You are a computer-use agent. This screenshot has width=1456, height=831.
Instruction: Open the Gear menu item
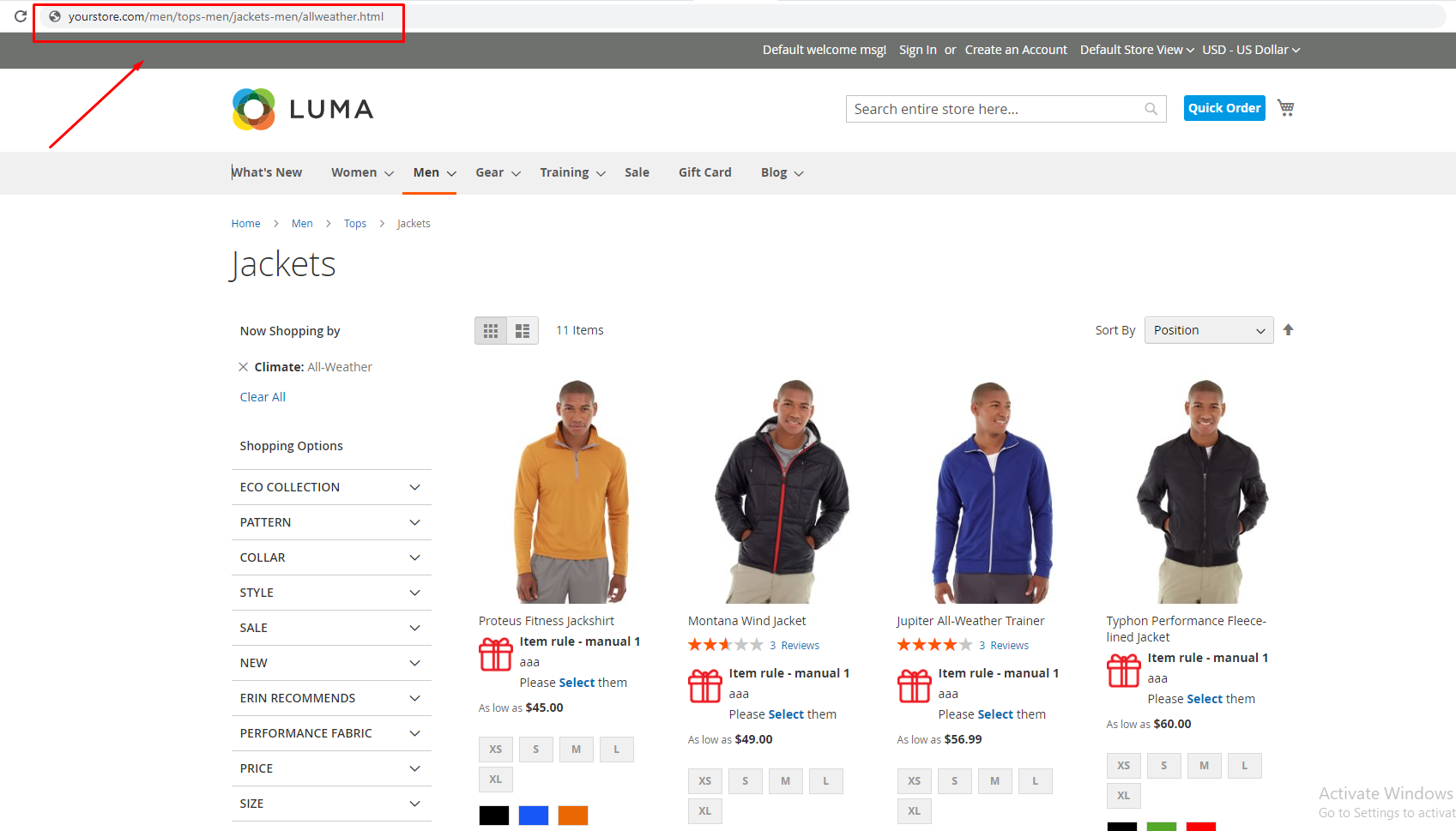(x=498, y=172)
